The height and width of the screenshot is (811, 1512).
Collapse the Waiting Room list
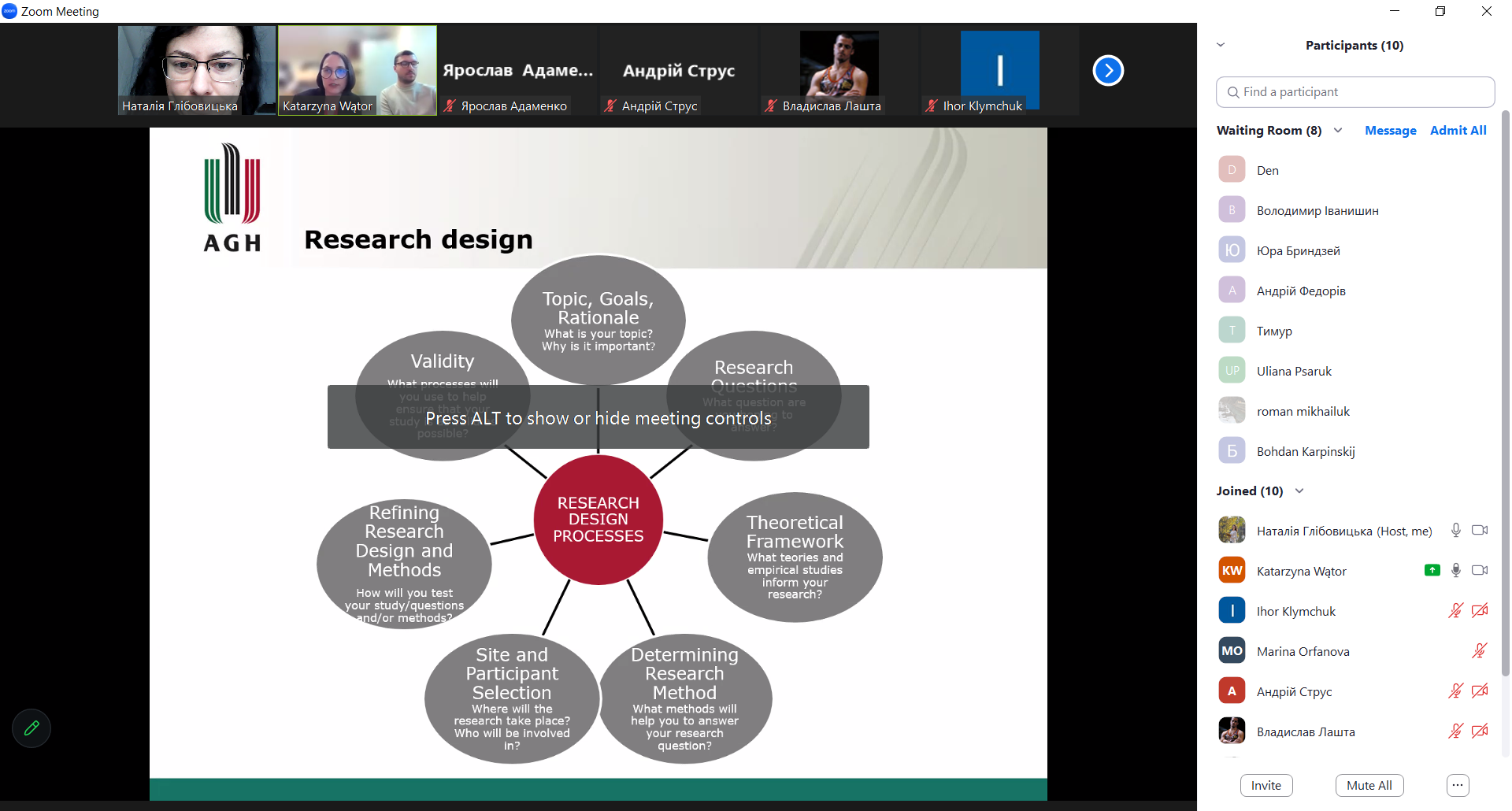1338,131
